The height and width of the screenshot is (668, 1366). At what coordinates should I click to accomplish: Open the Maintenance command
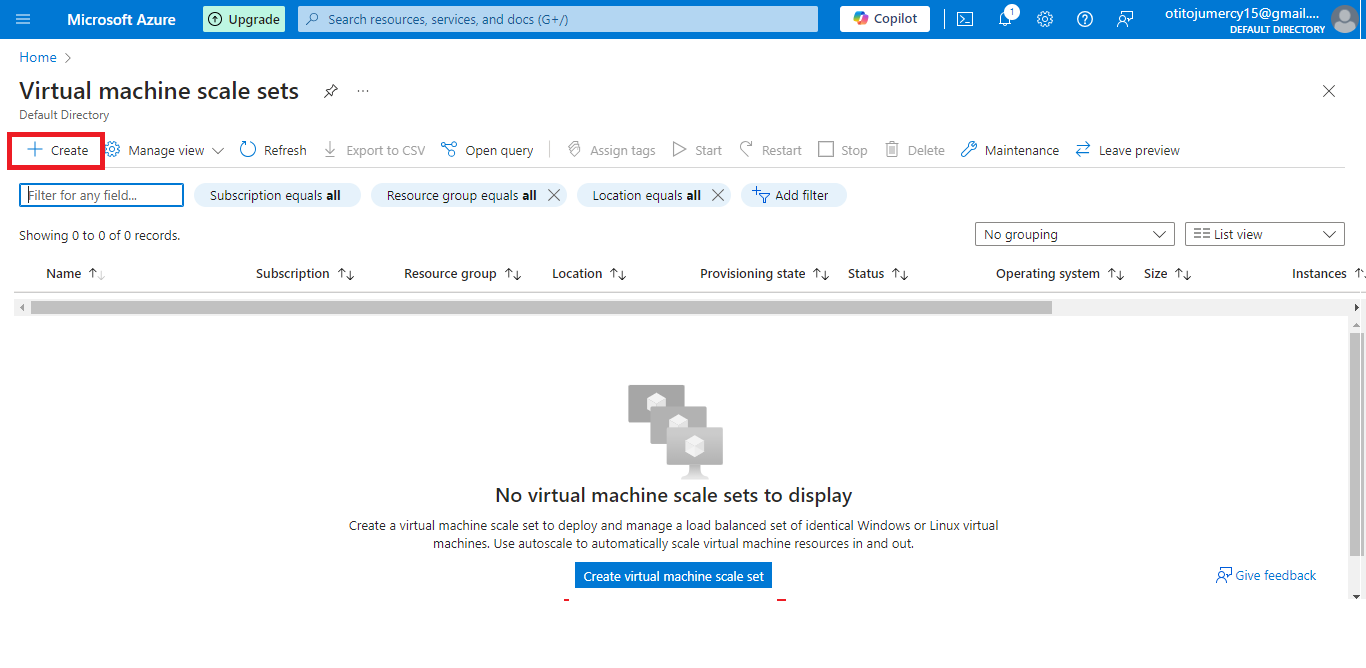(1010, 150)
